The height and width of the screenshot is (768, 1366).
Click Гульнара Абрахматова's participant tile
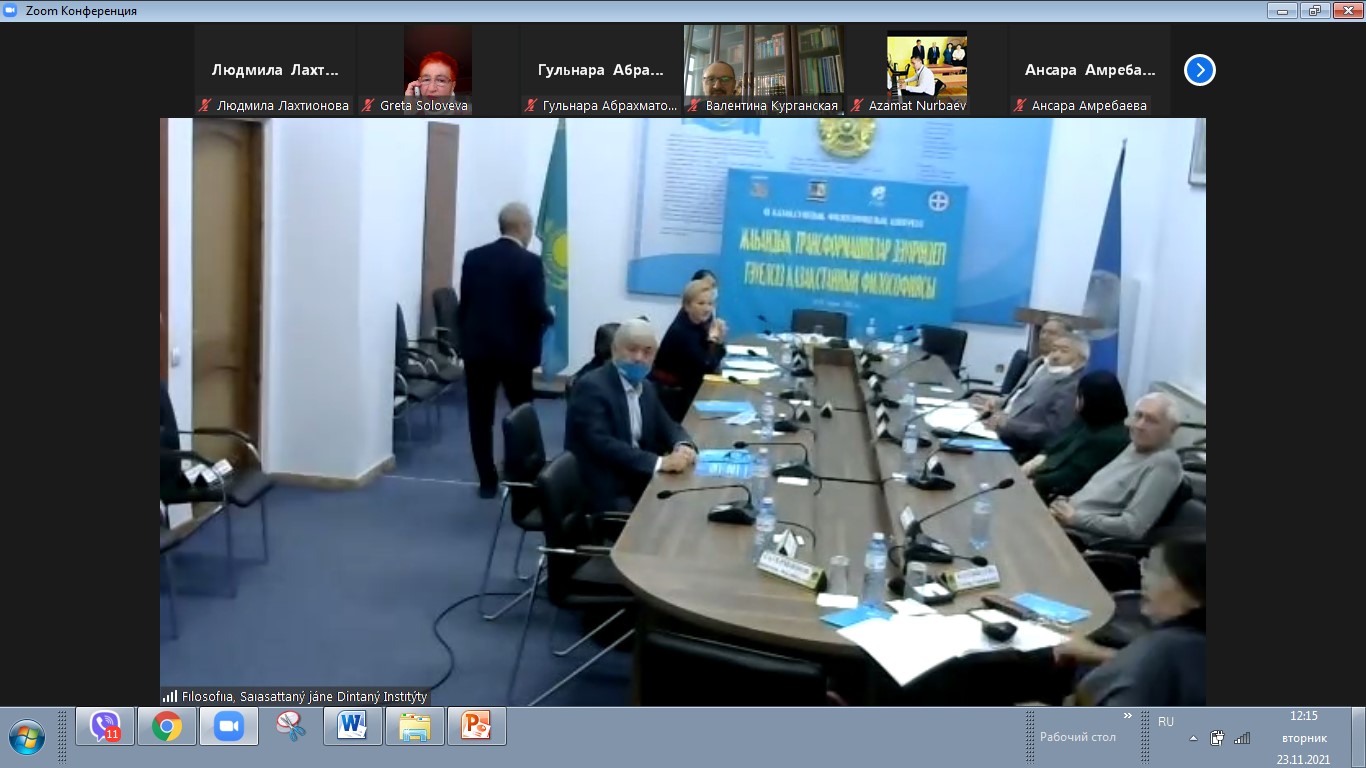(x=601, y=70)
